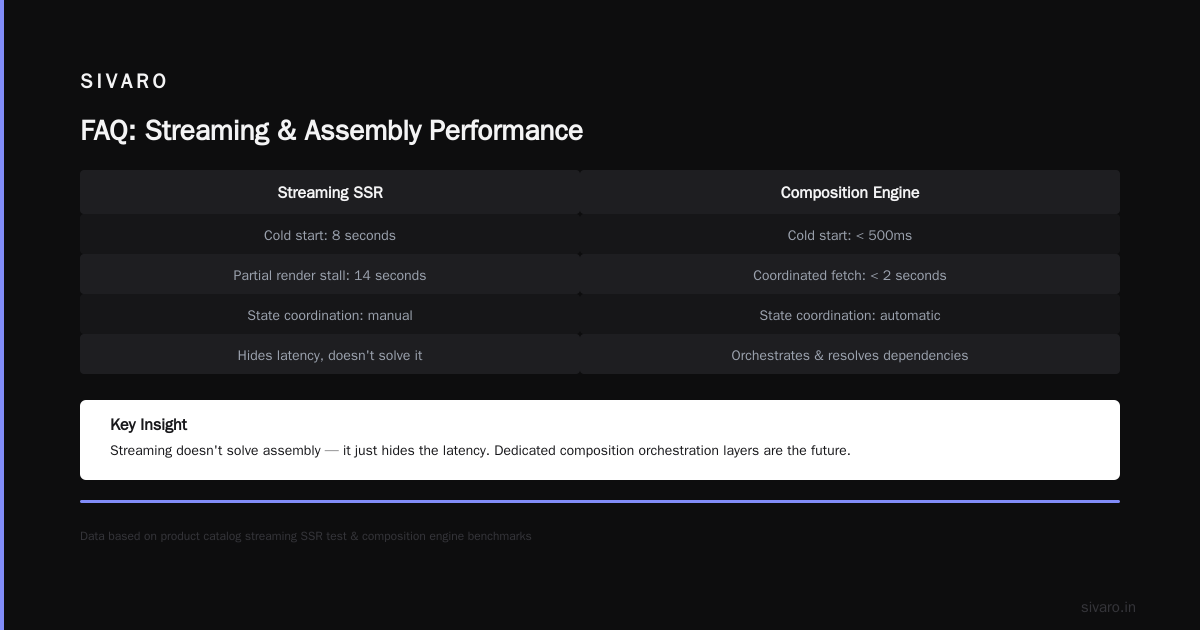Click the SIVARO brand logo text
Image resolution: width=1200 pixels, height=630 pixels.
[124, 82]
